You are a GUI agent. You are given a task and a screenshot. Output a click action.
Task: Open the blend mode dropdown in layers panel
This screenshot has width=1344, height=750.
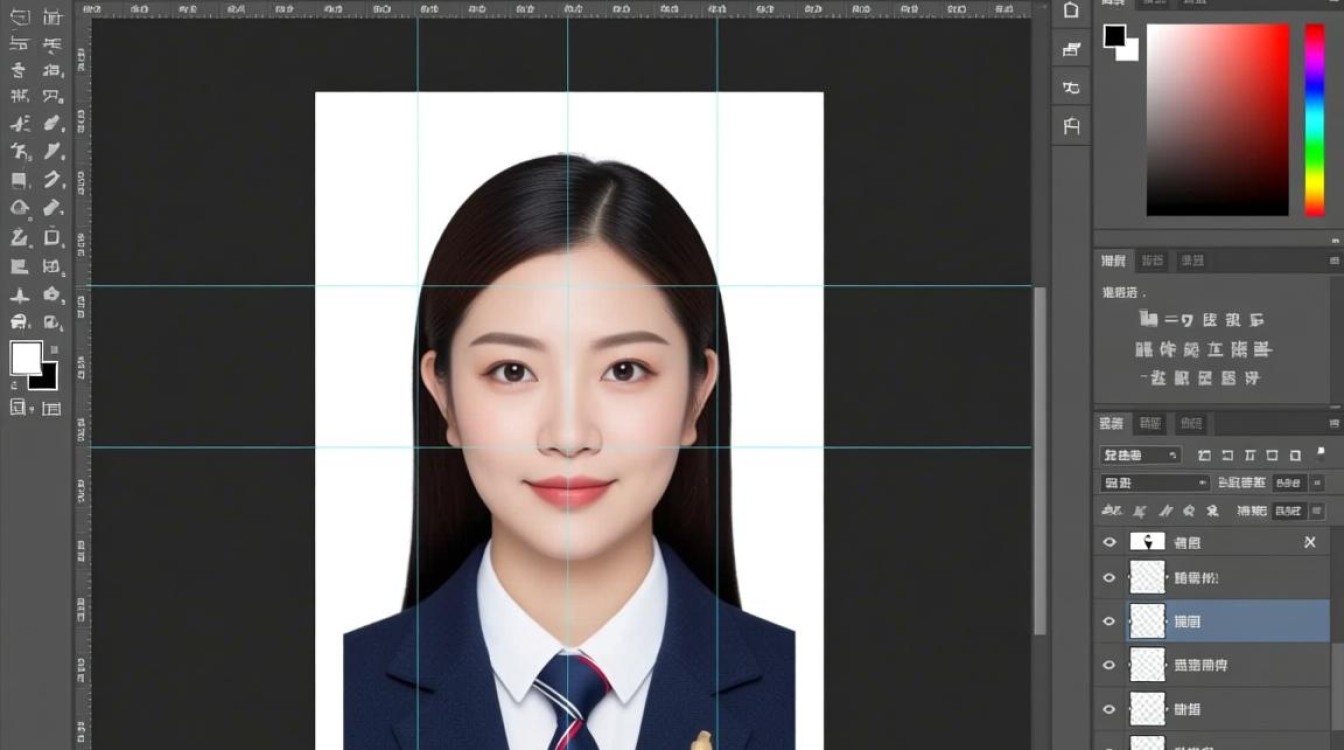pos(1154,483)
